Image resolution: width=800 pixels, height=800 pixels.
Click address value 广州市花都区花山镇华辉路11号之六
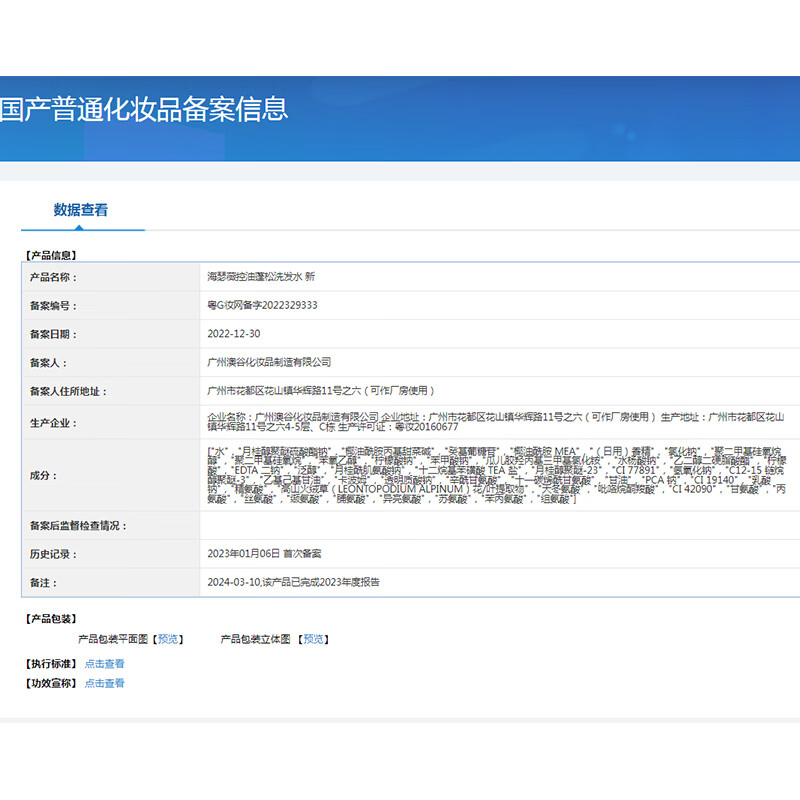tap(320, 391)
